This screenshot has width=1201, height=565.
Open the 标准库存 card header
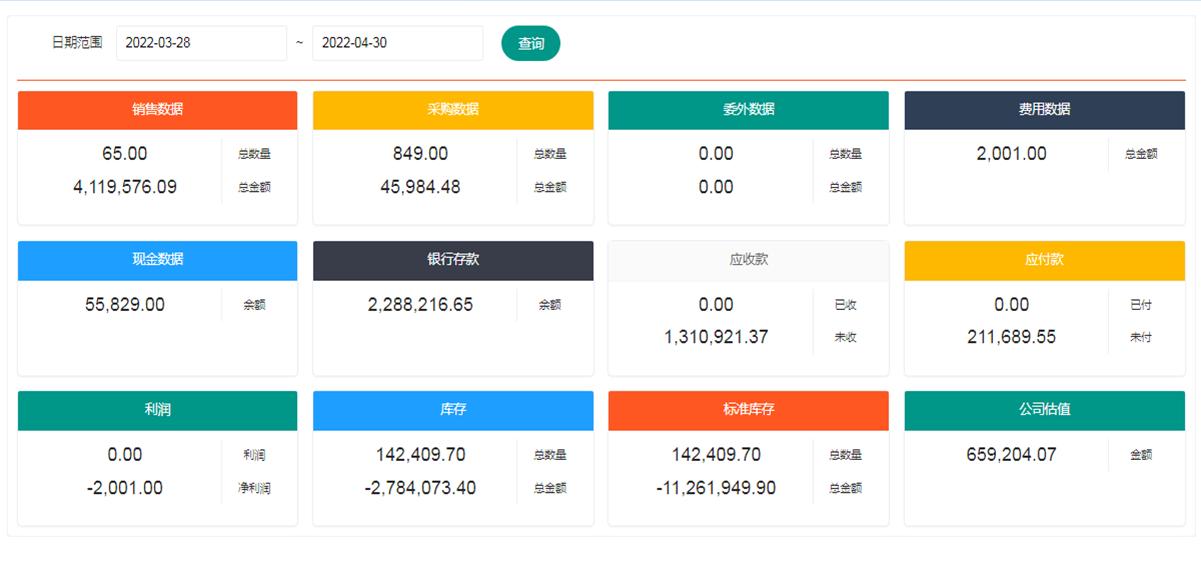click(x=748, y=410)
